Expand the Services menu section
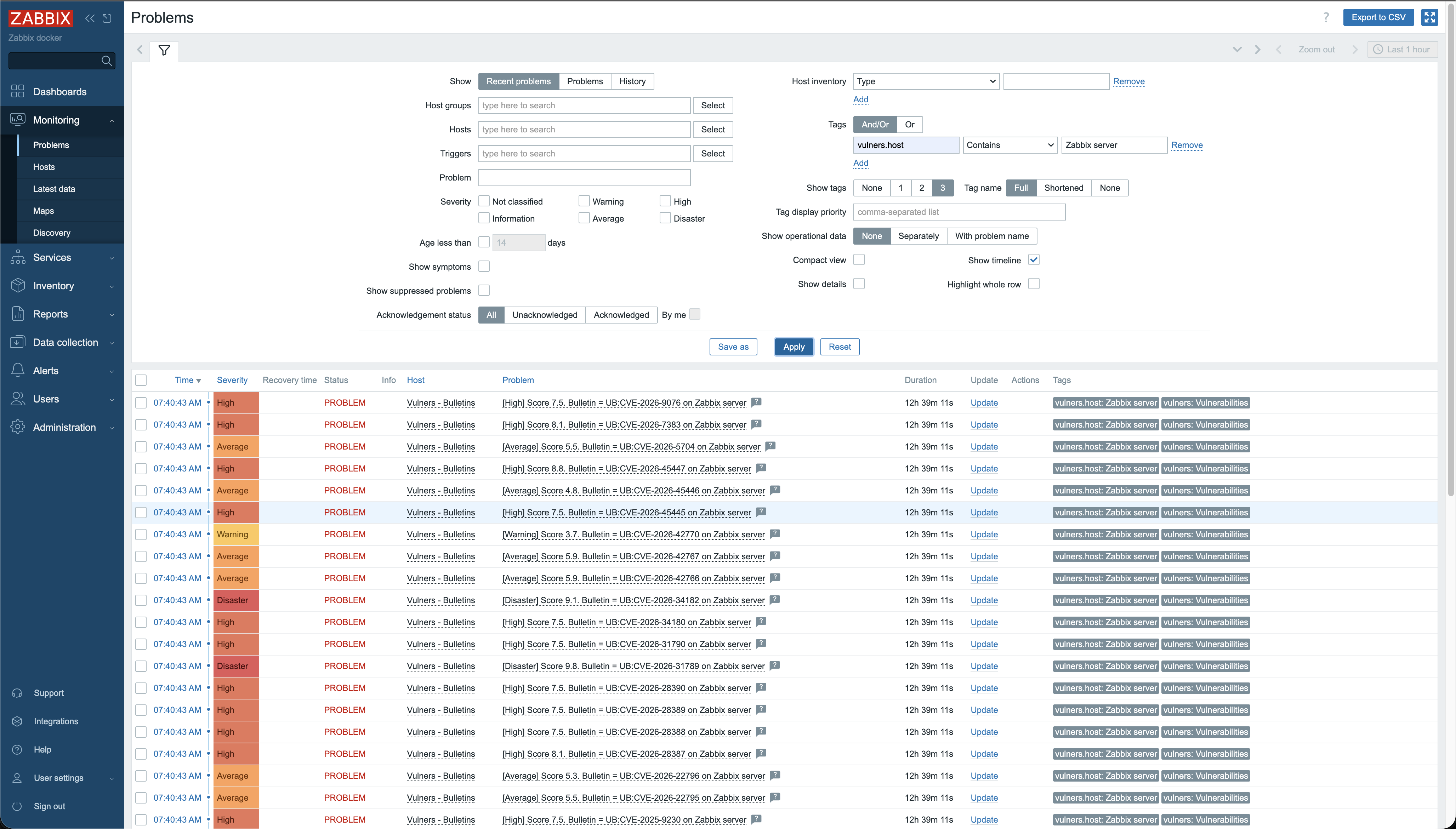 pyautogui.click(x=112, y=258)
